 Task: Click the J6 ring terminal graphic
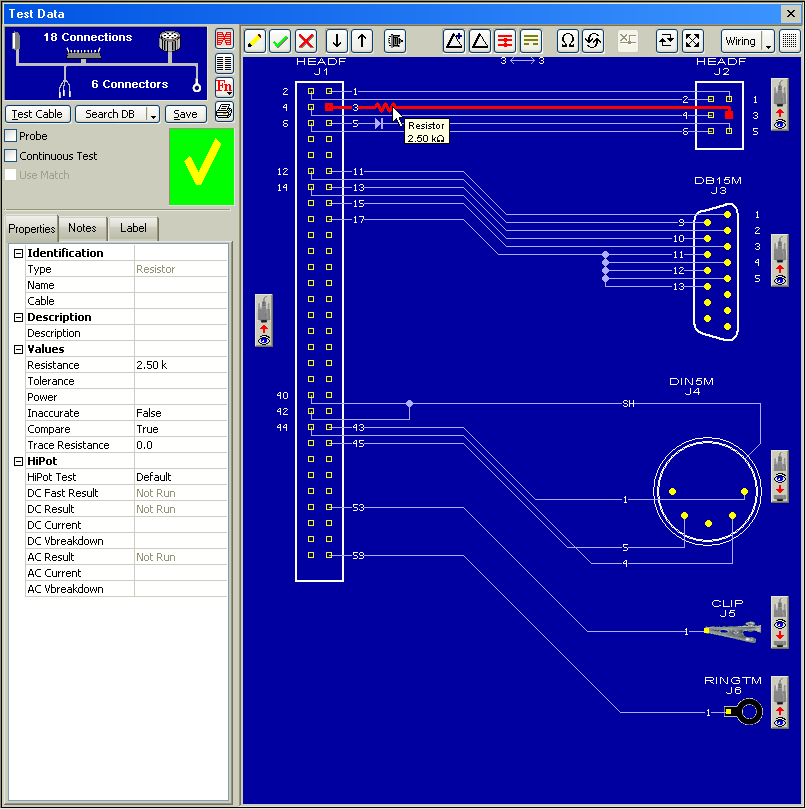[744, 712]
